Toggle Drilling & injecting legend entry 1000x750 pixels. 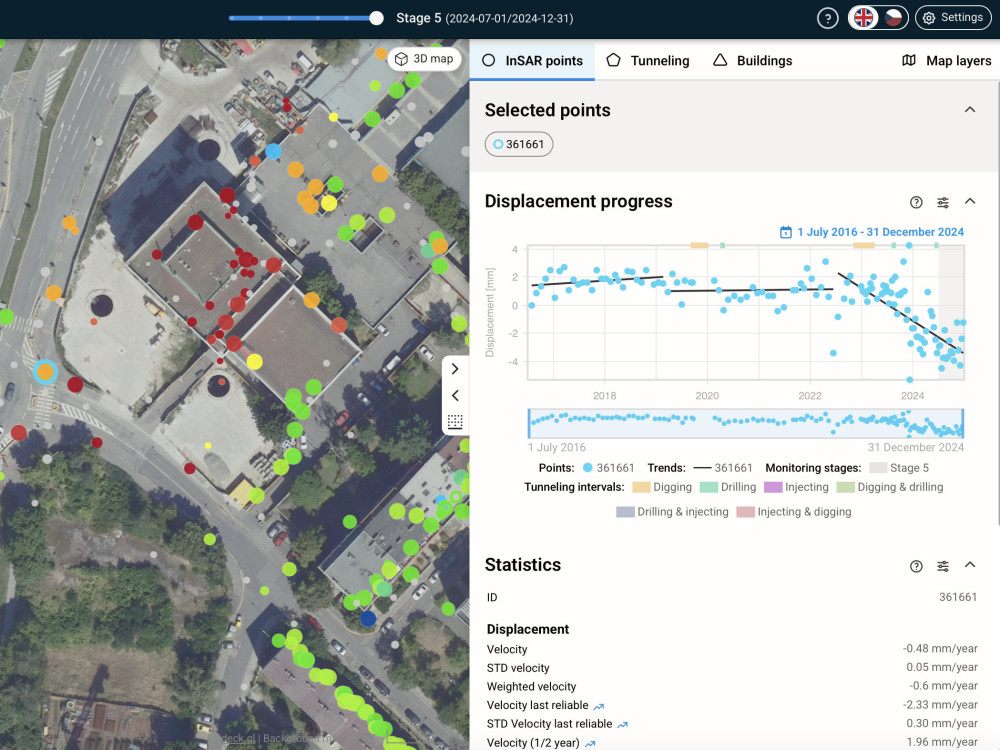click(x=672, y=512)
